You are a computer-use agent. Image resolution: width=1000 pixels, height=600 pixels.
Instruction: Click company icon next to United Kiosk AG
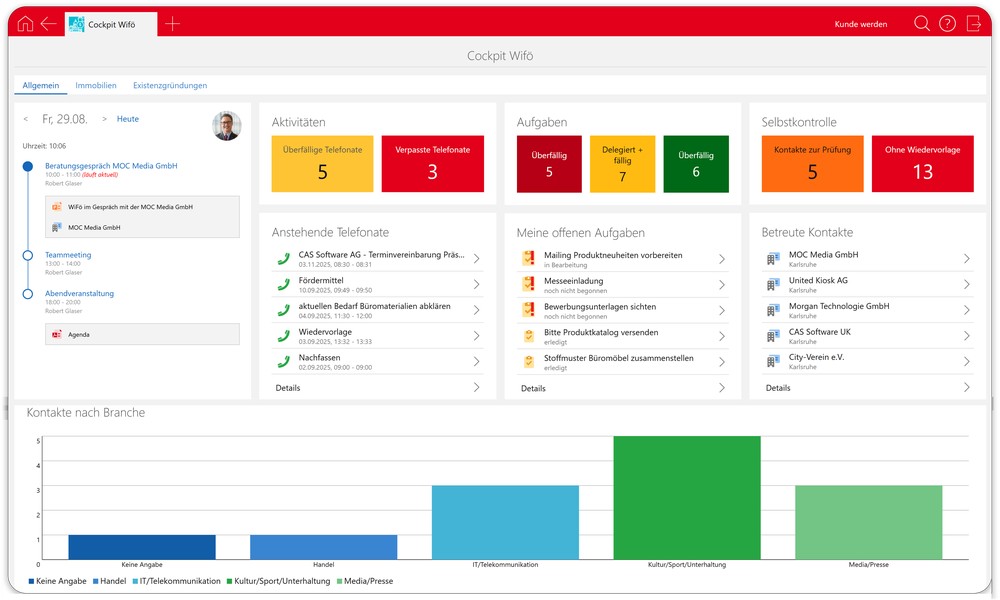click(772, 284)
